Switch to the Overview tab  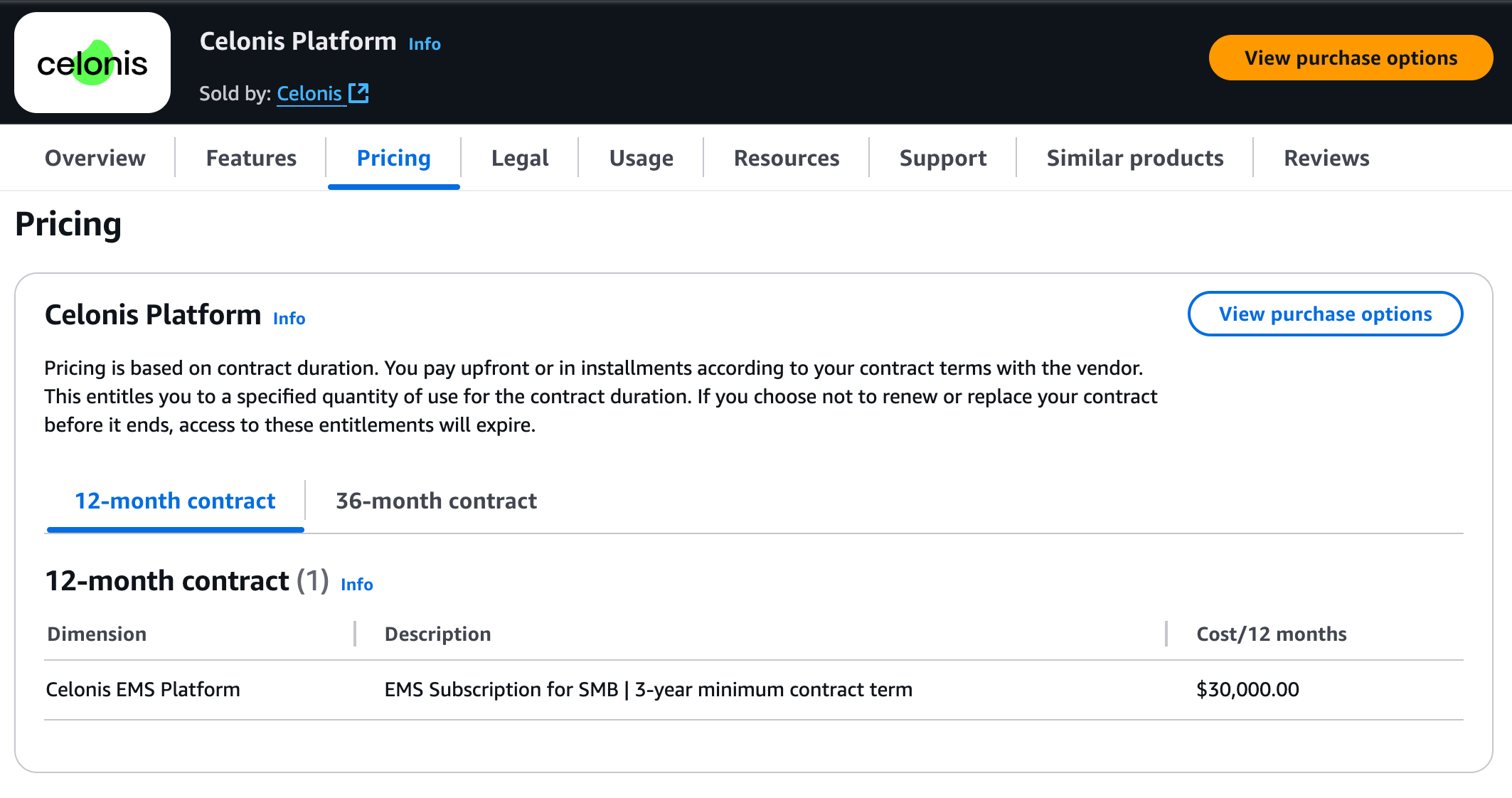(95, 158)
